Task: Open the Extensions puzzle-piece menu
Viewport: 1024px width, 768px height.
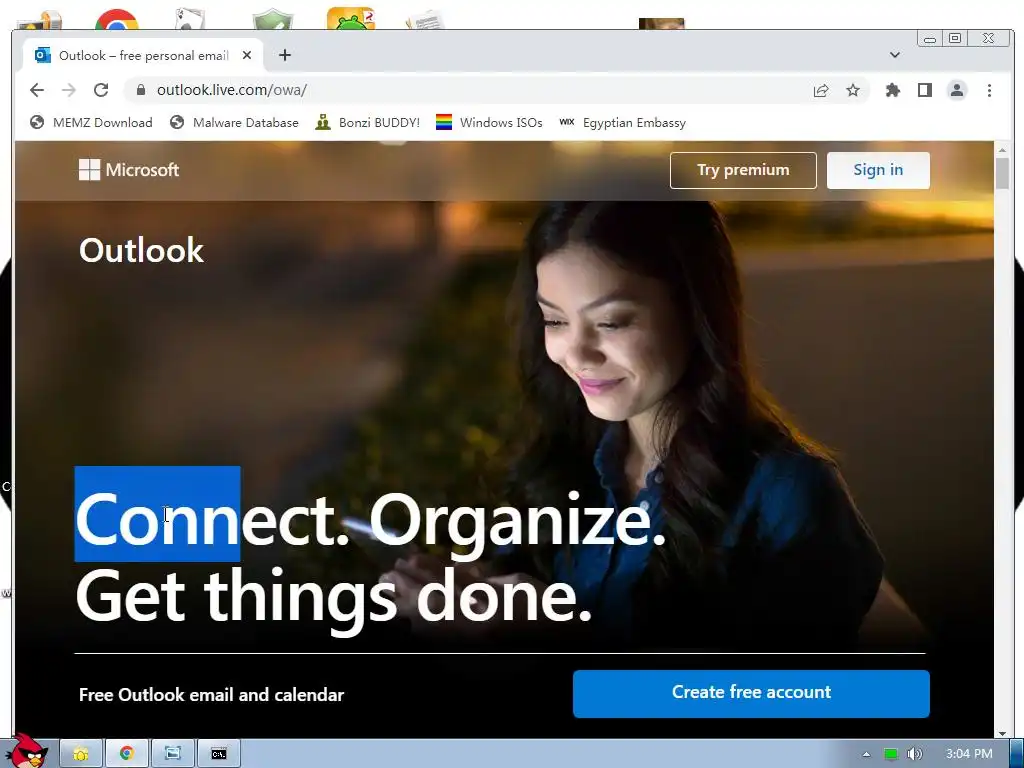Action: coord(893,90)
